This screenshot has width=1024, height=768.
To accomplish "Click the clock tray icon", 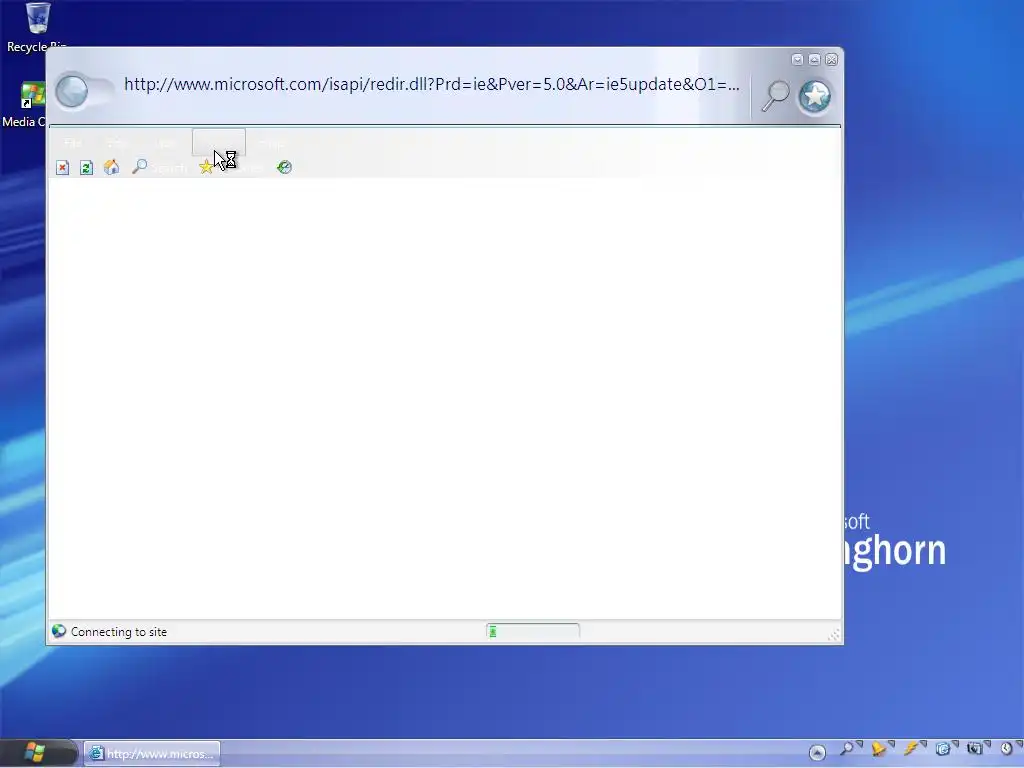I will pyautogui.click(x=1006, y=749).
